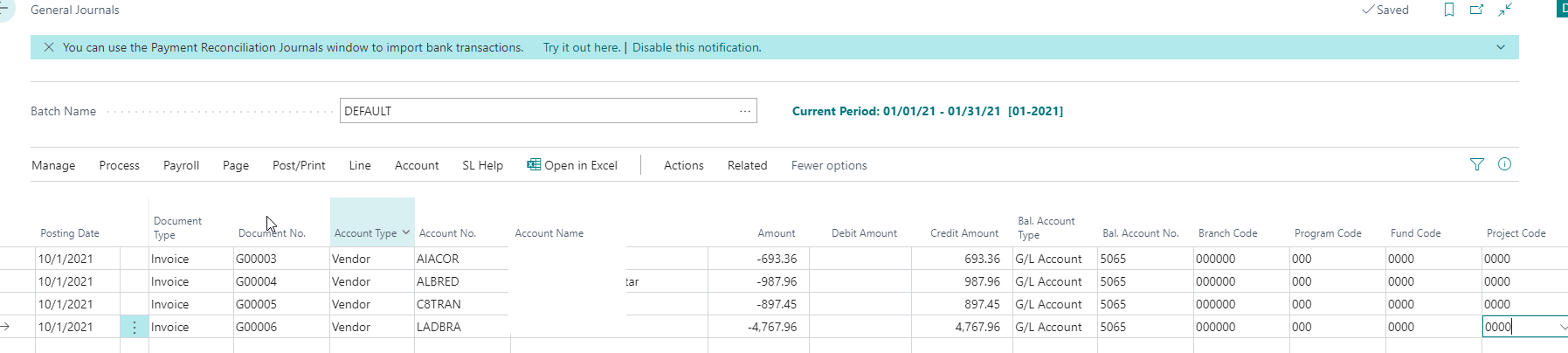The image size is (1568, 353).
Task: Click account number AIACOR
Action: [438, 259]
